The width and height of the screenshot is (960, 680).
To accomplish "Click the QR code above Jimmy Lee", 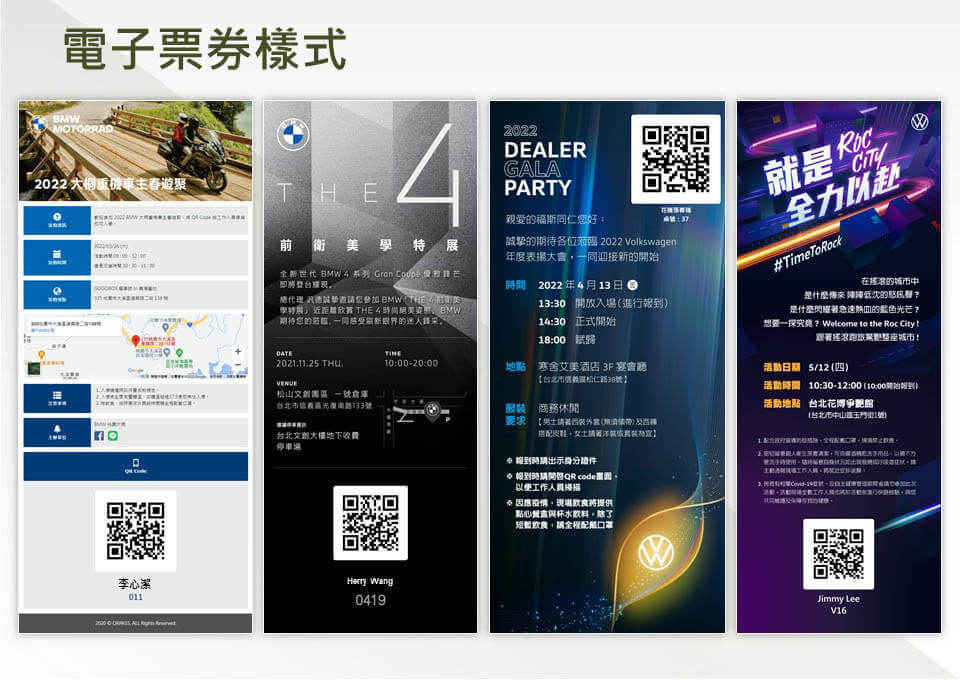I will coord(838,553).
